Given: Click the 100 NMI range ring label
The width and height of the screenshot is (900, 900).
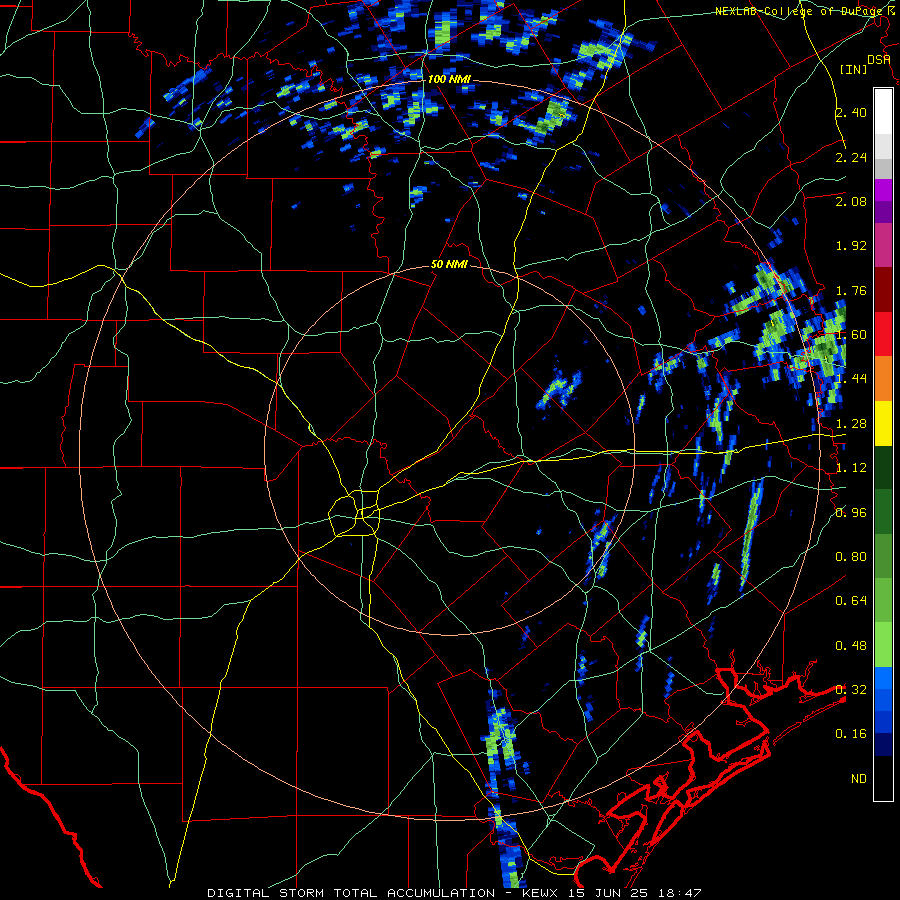Looking at the screenshot, I should (x=449, y=79).
